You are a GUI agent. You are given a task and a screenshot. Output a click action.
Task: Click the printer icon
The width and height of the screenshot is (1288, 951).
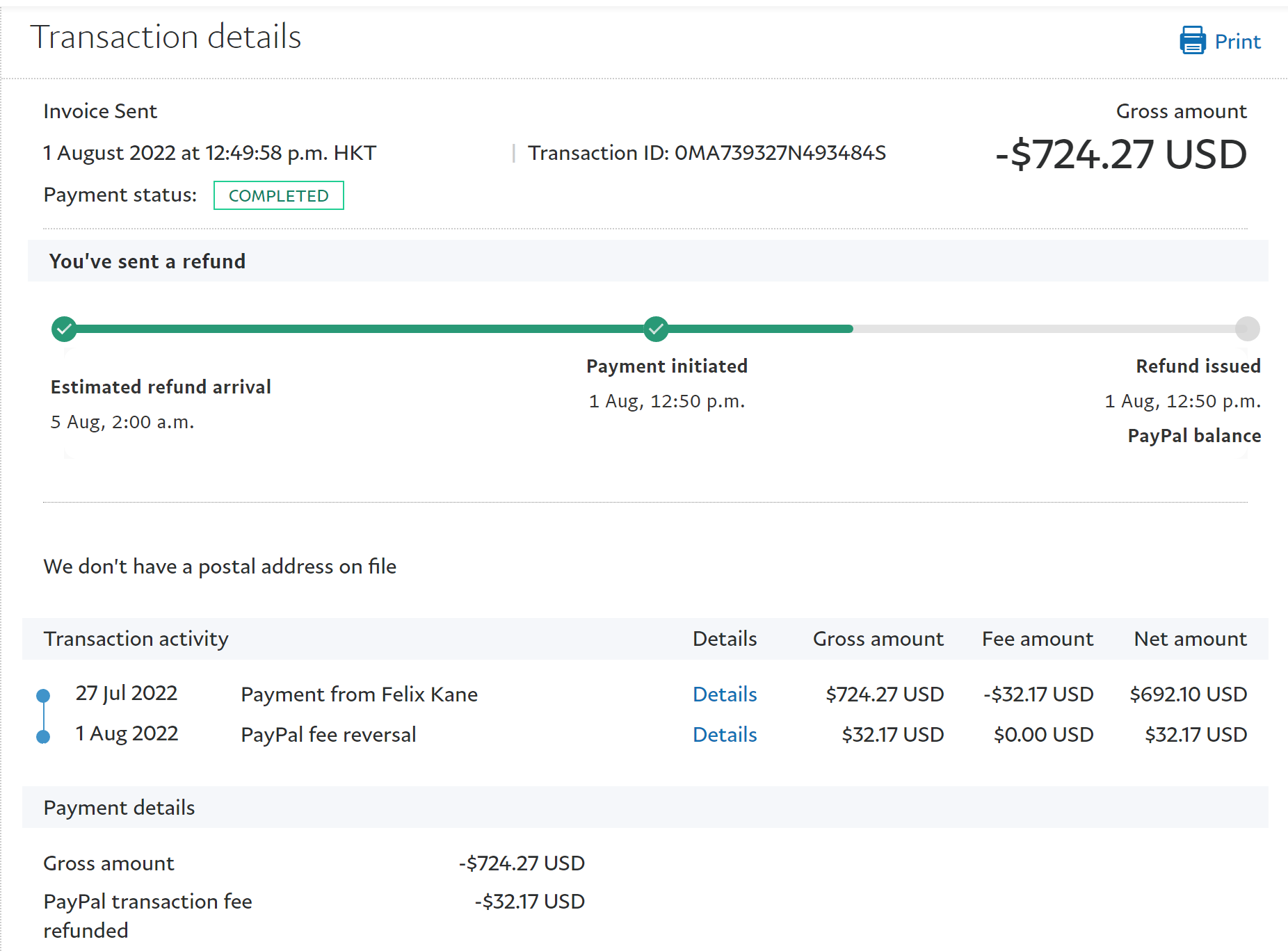point(1192,40)
